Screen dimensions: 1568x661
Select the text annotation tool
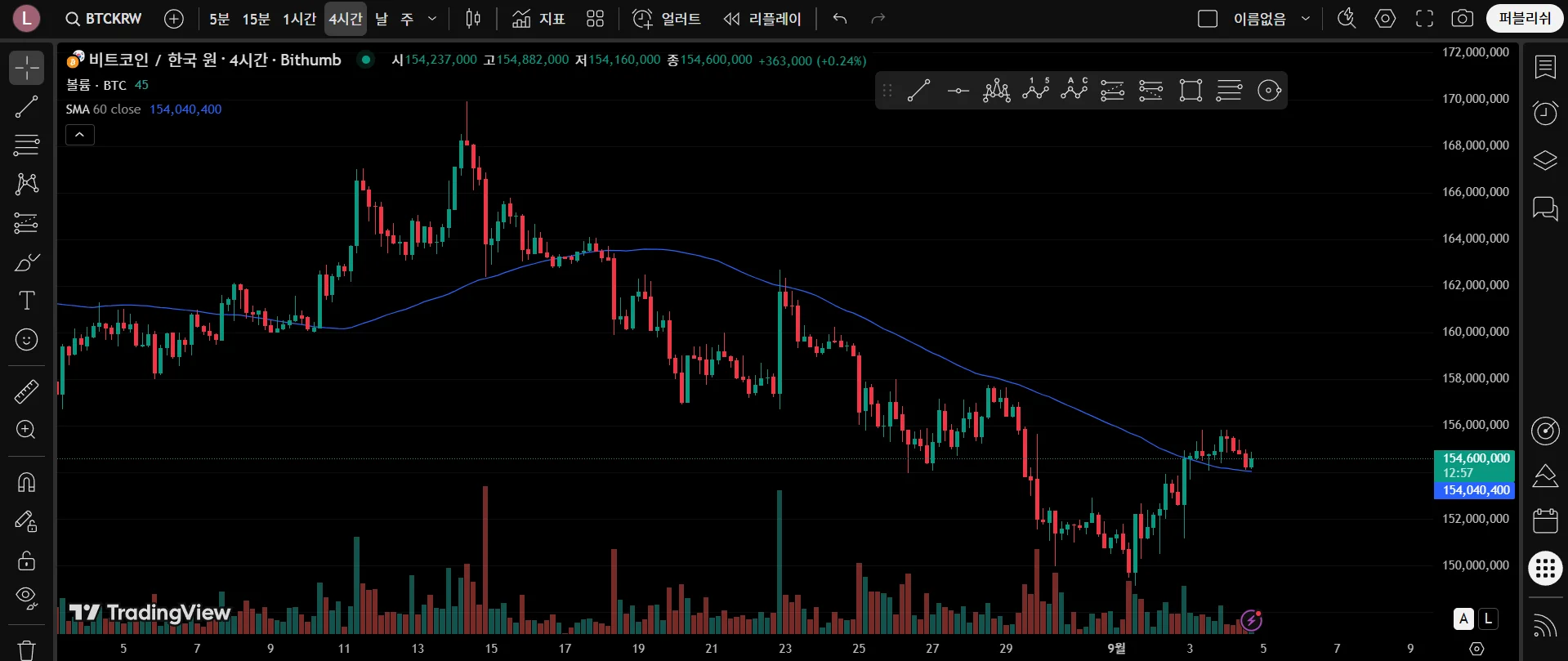[27, 301]
